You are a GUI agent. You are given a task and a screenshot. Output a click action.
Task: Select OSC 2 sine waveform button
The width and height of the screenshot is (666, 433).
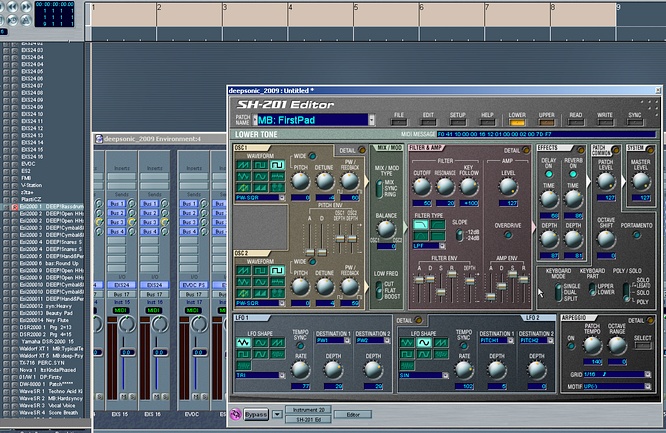pyautogui.click(x=260, y=282)
